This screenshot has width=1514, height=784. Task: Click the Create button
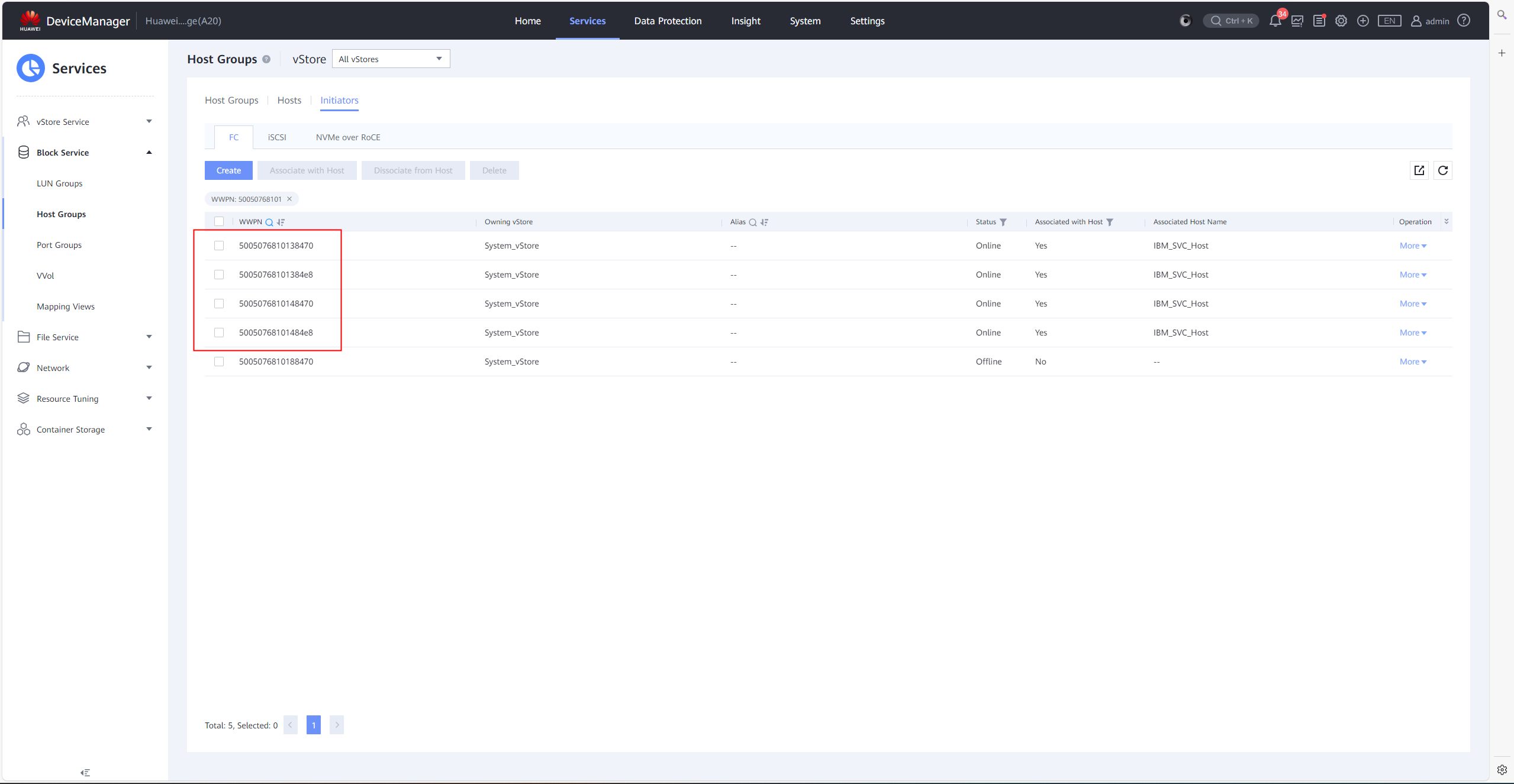[x=228, y=170]
